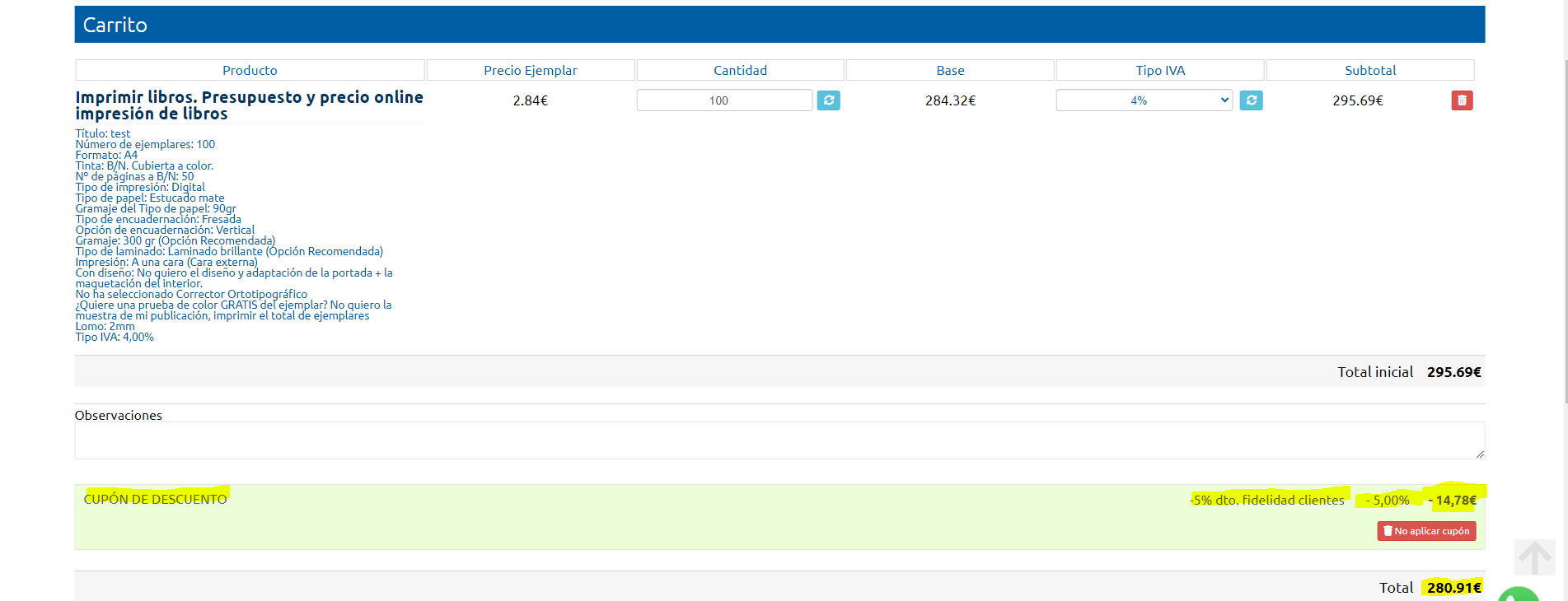1568x601 pixels.
Task: Click the Carrito header title
Action: point(115,25)
